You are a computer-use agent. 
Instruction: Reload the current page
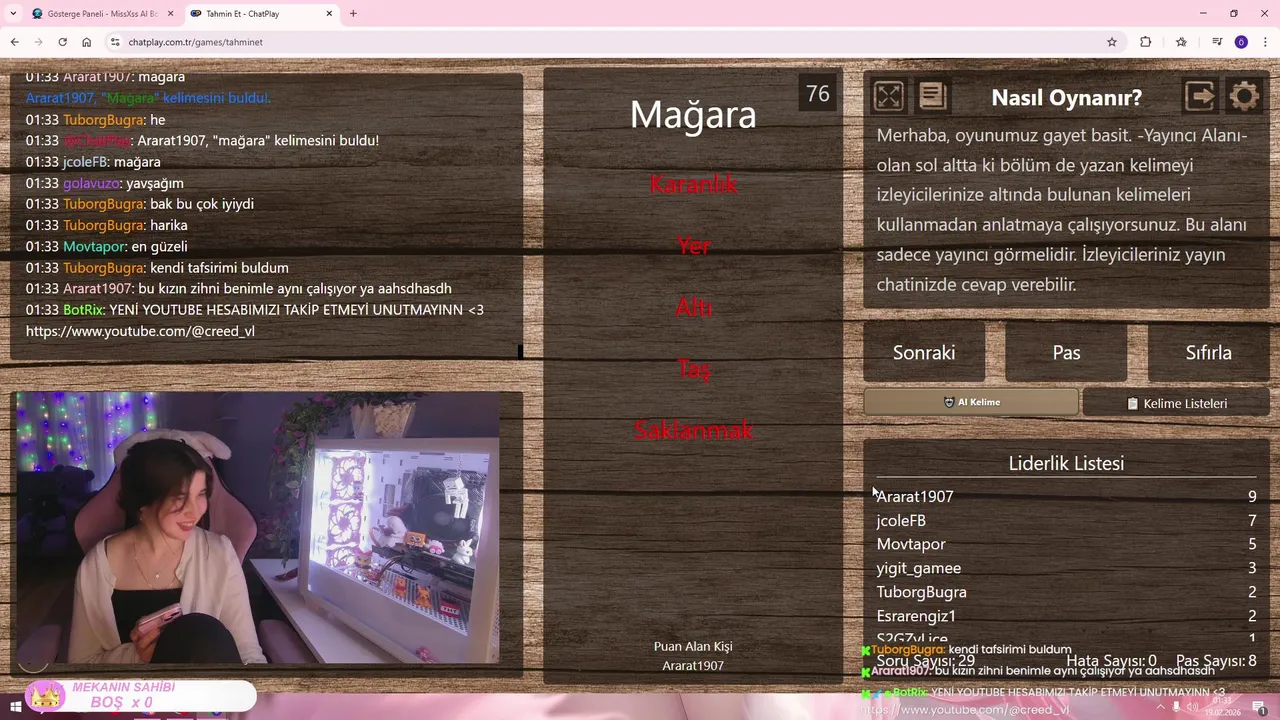pyautogui.click(x=62, y=42)
